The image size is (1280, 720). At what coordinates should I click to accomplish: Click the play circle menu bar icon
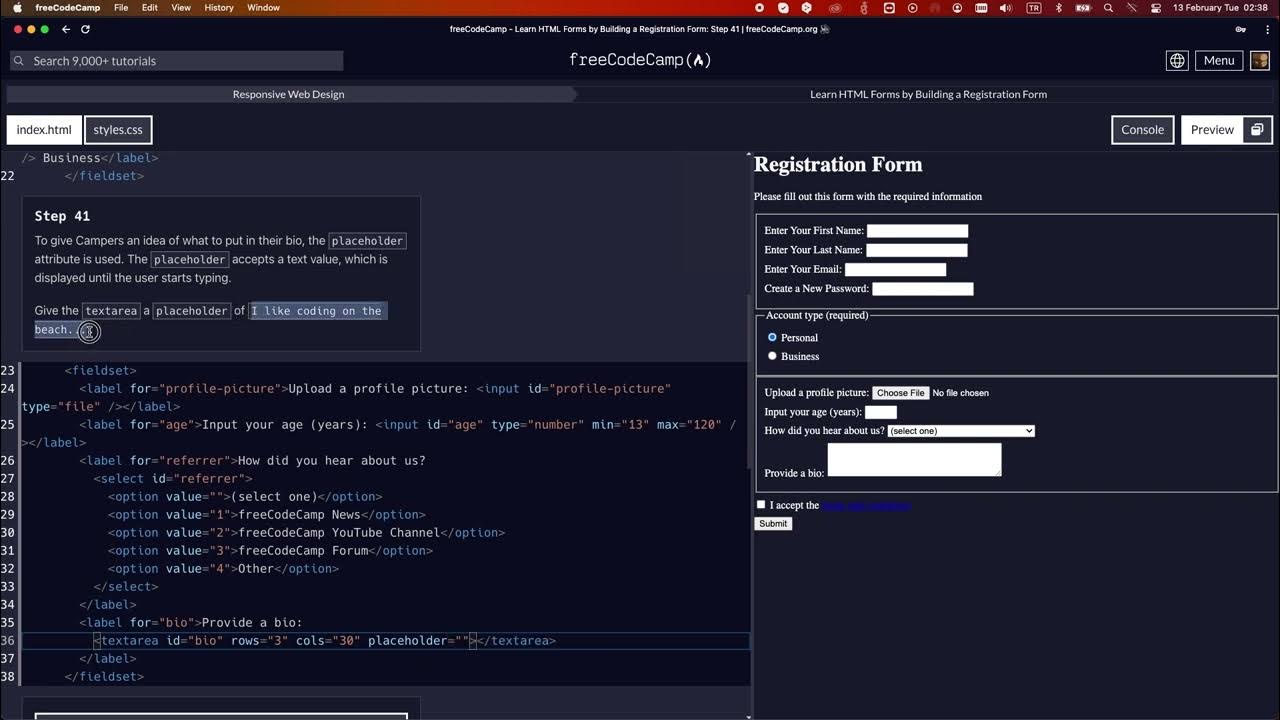click(x=912, y=7)
